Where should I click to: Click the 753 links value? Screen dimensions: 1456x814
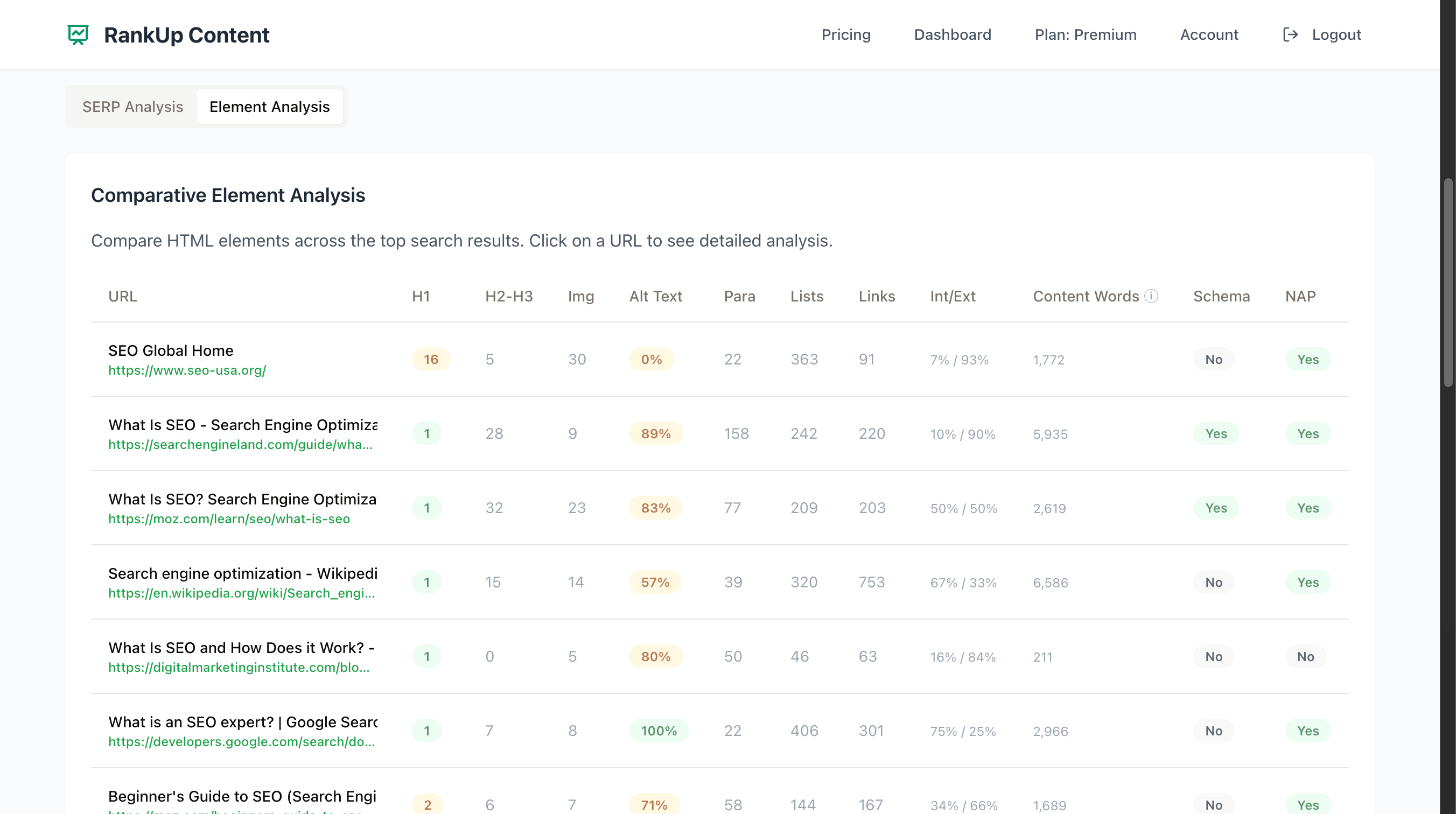coord(872,581)
